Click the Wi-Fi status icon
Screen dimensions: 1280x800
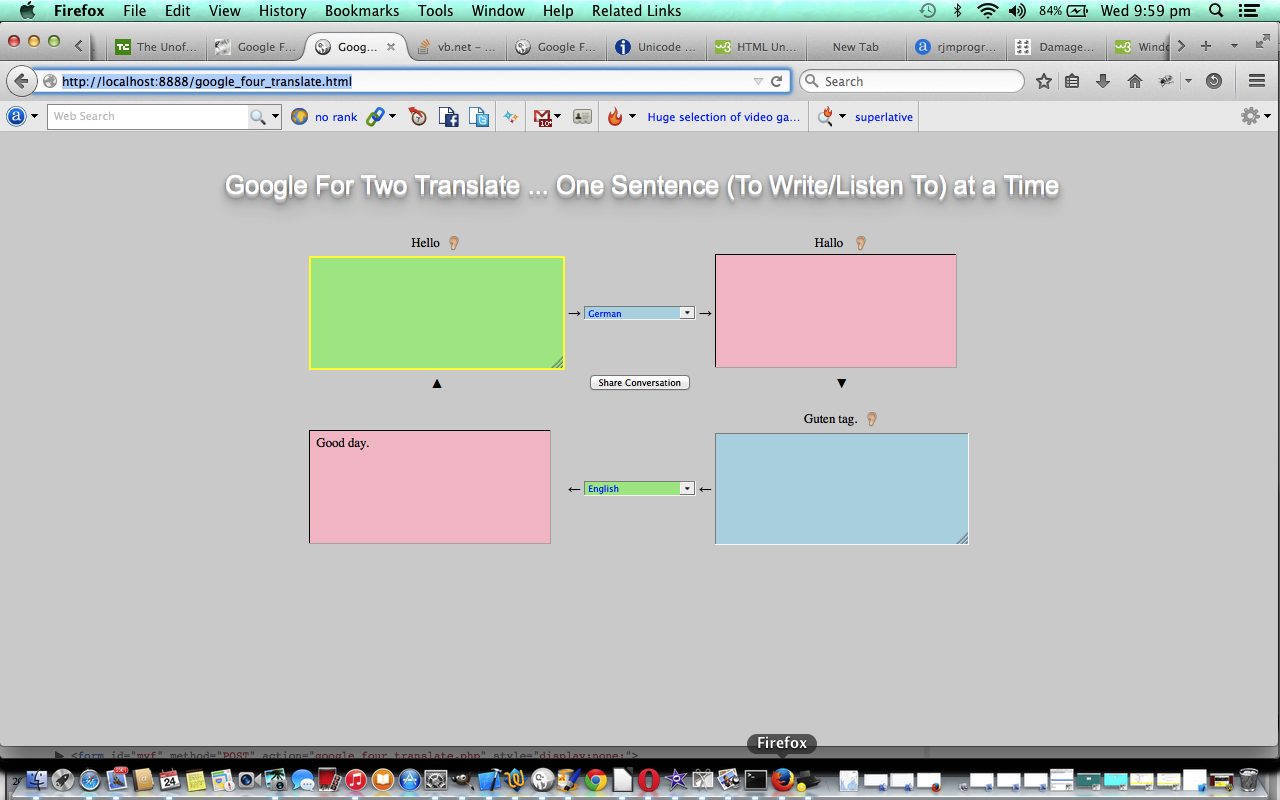[988, 11]
